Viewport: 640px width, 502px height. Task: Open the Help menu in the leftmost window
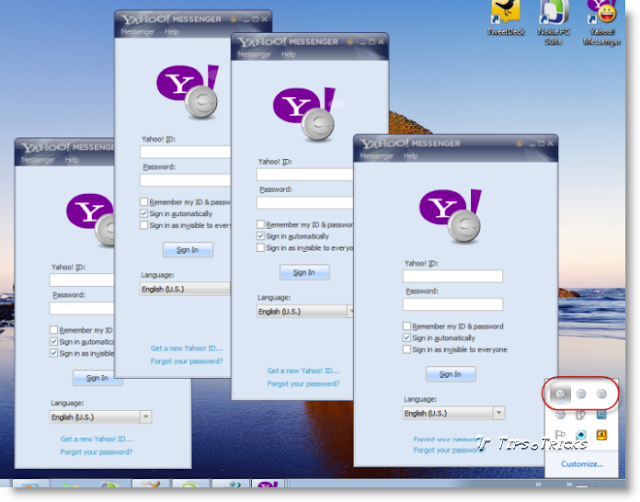[x=72, y=160]
